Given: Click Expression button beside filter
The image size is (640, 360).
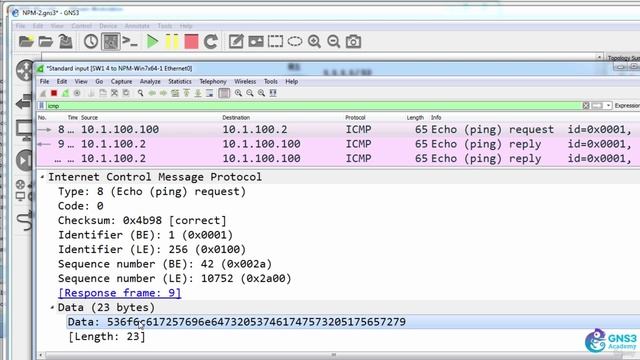Looking at the screenshot, I should click(627, 106).
